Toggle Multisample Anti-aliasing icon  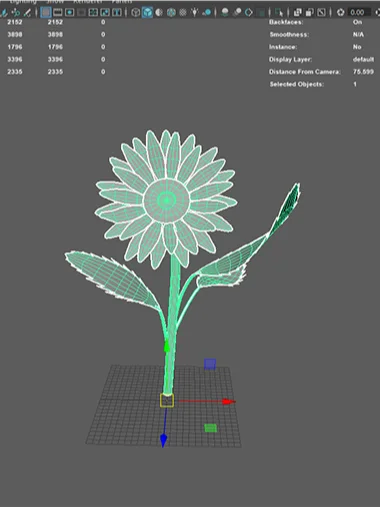(249, 13)
